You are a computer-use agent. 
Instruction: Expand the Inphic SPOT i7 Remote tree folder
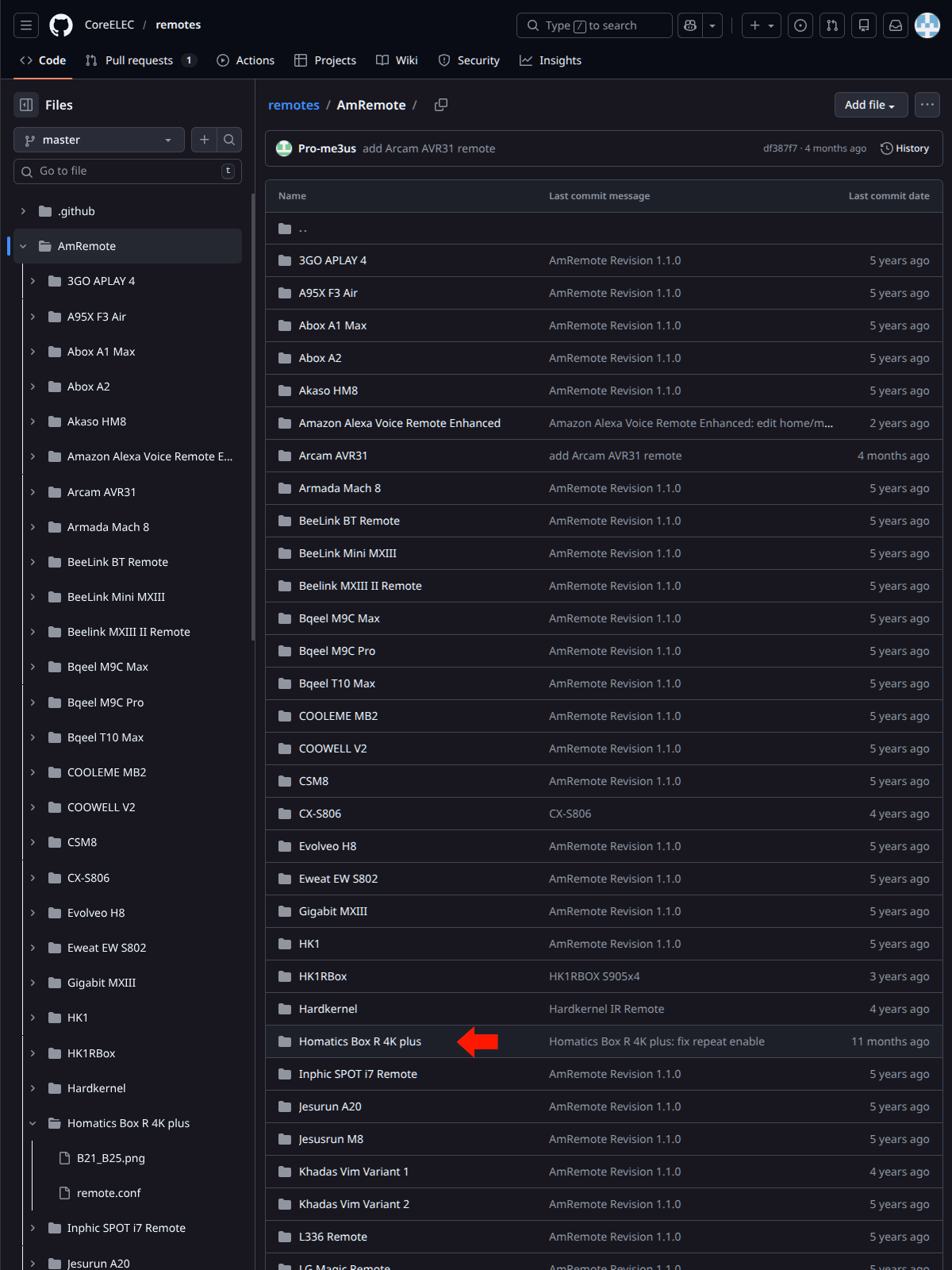[33, 1228]
